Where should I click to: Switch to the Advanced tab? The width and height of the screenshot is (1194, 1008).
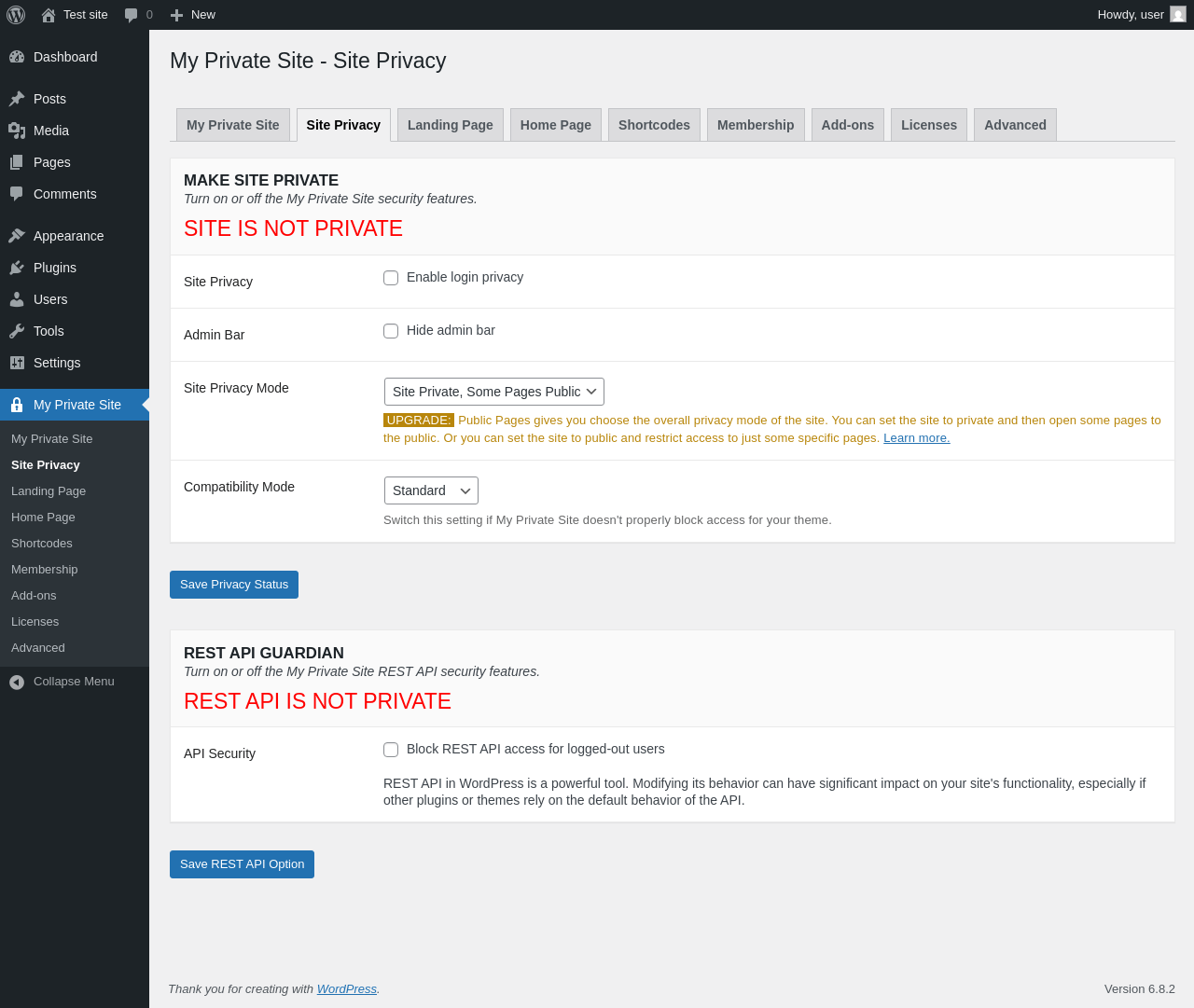1015,125
